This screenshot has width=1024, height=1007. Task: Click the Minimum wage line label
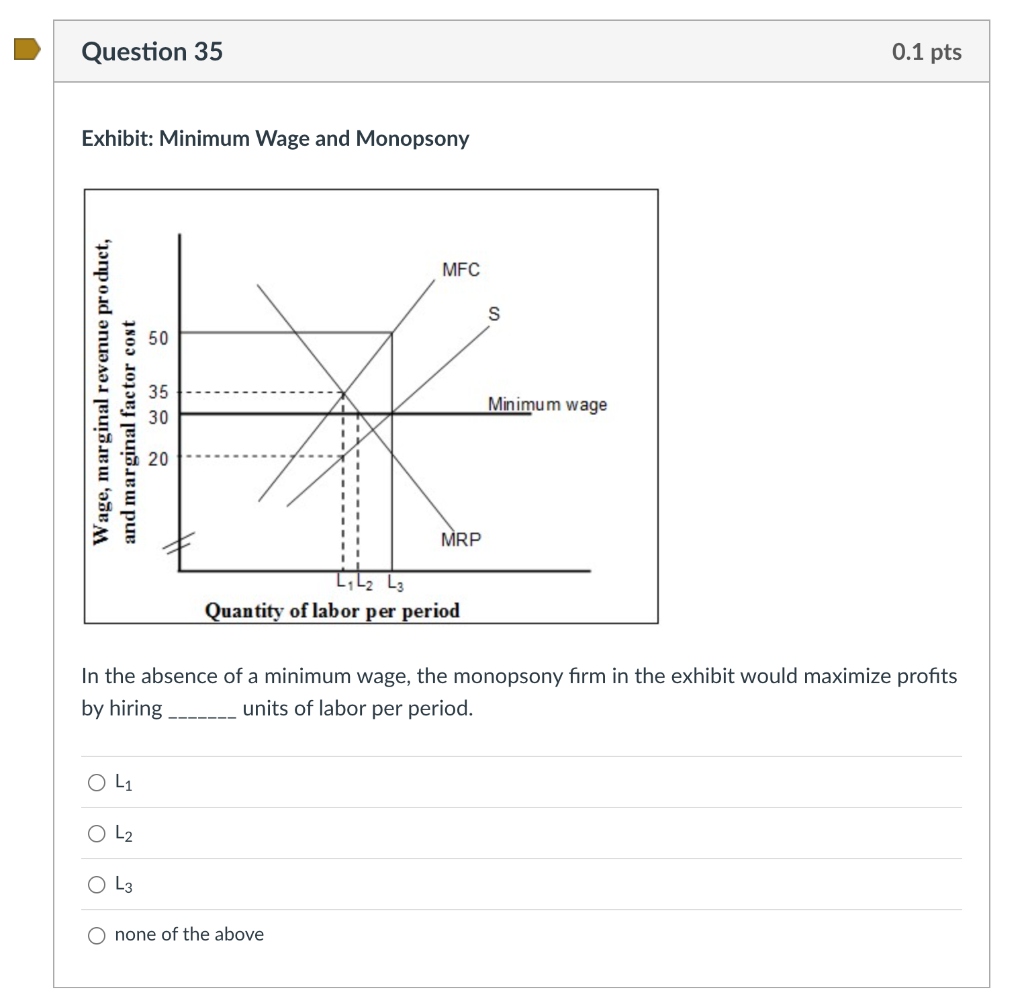[547, 404]
